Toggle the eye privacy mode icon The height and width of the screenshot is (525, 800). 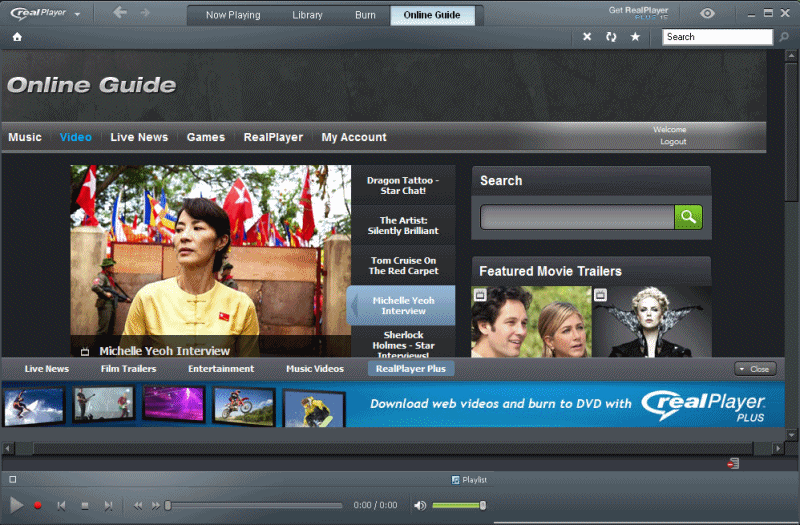[707, 13]
